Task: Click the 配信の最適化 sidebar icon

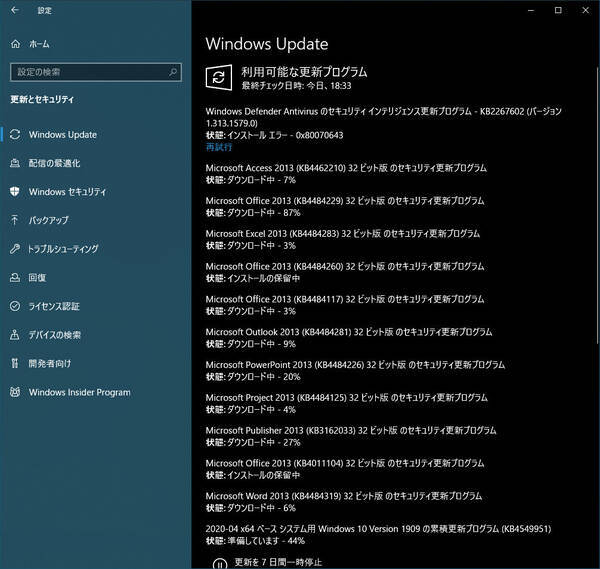Action: pyautogui.click(x=15, y=163)
